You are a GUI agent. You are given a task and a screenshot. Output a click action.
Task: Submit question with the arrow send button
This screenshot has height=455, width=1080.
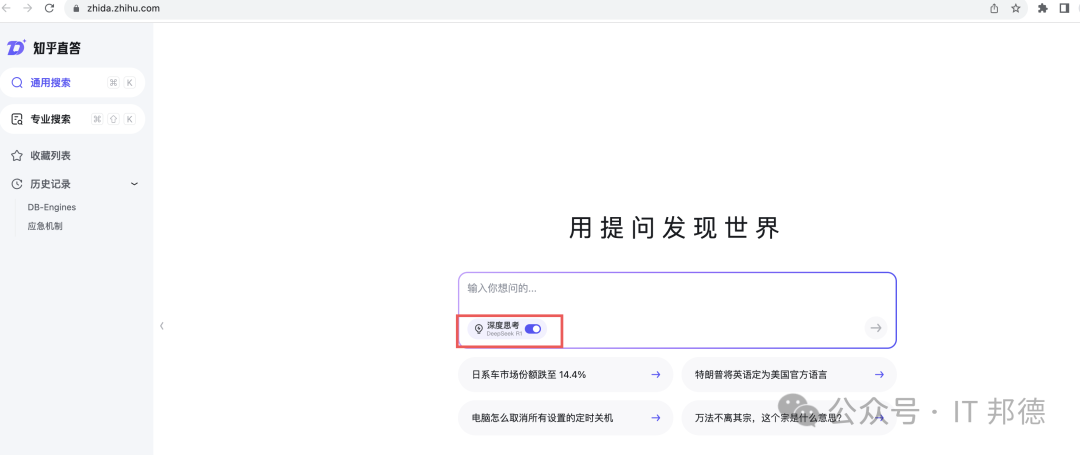(x=875, y=328)
